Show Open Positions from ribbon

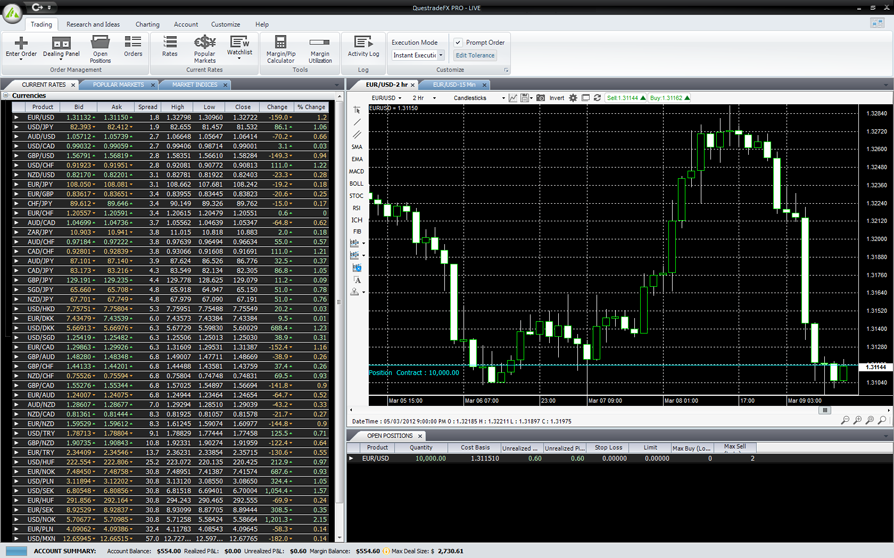click(100, 49)
